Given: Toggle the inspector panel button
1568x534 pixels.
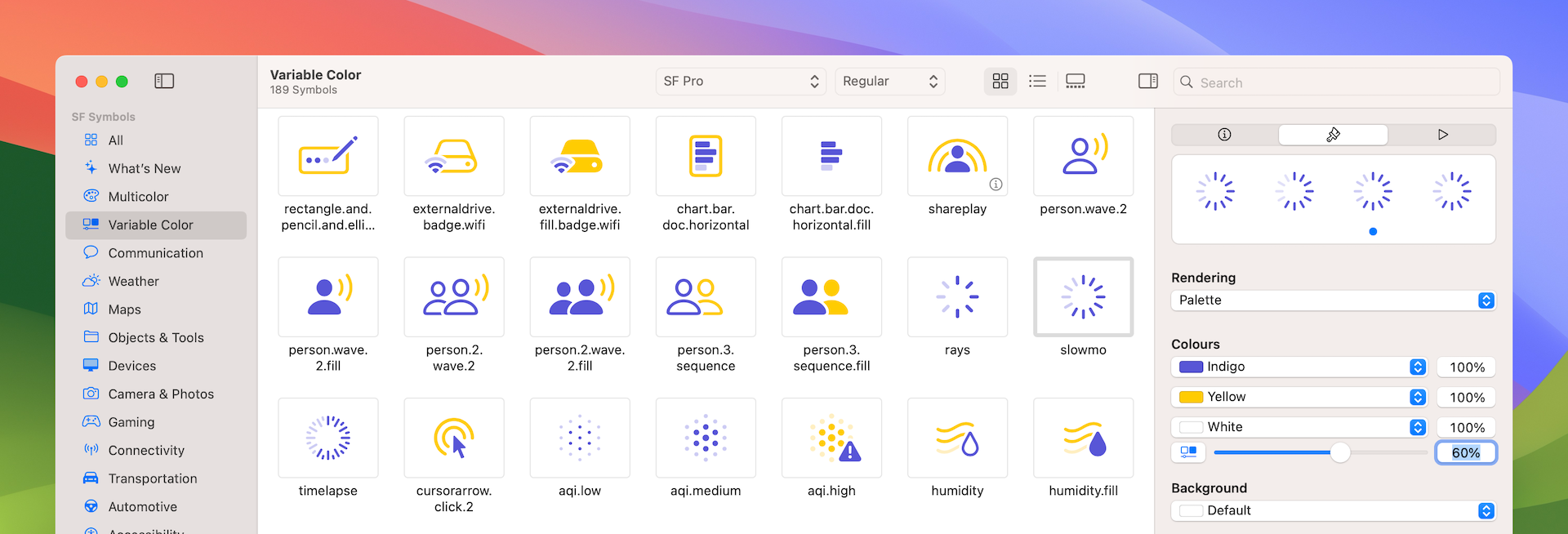Looking at the screenshot, I should click(x=1147, y=81).
